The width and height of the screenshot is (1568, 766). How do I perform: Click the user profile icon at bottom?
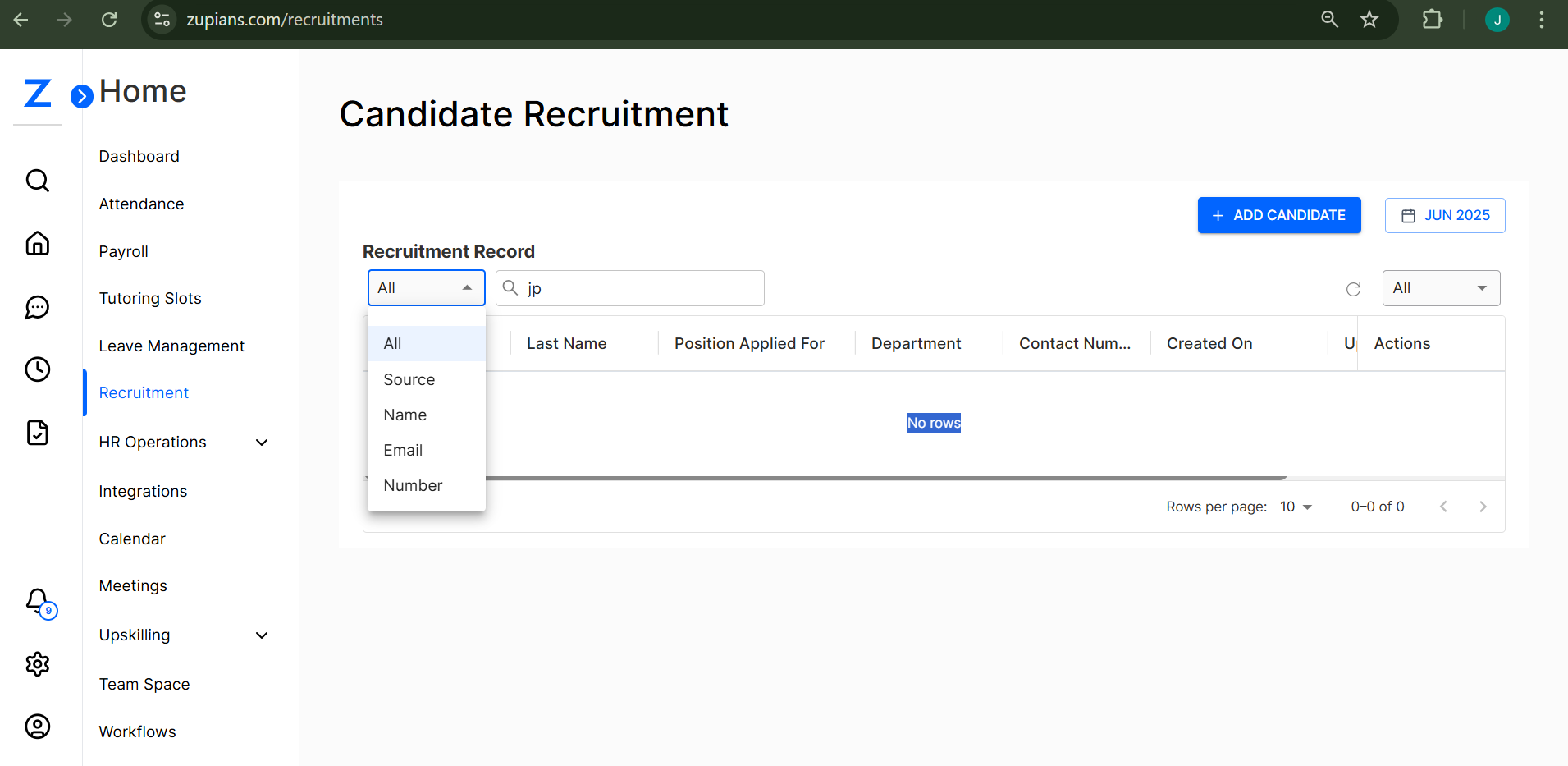pyautogui.click(x=37, y=726)
